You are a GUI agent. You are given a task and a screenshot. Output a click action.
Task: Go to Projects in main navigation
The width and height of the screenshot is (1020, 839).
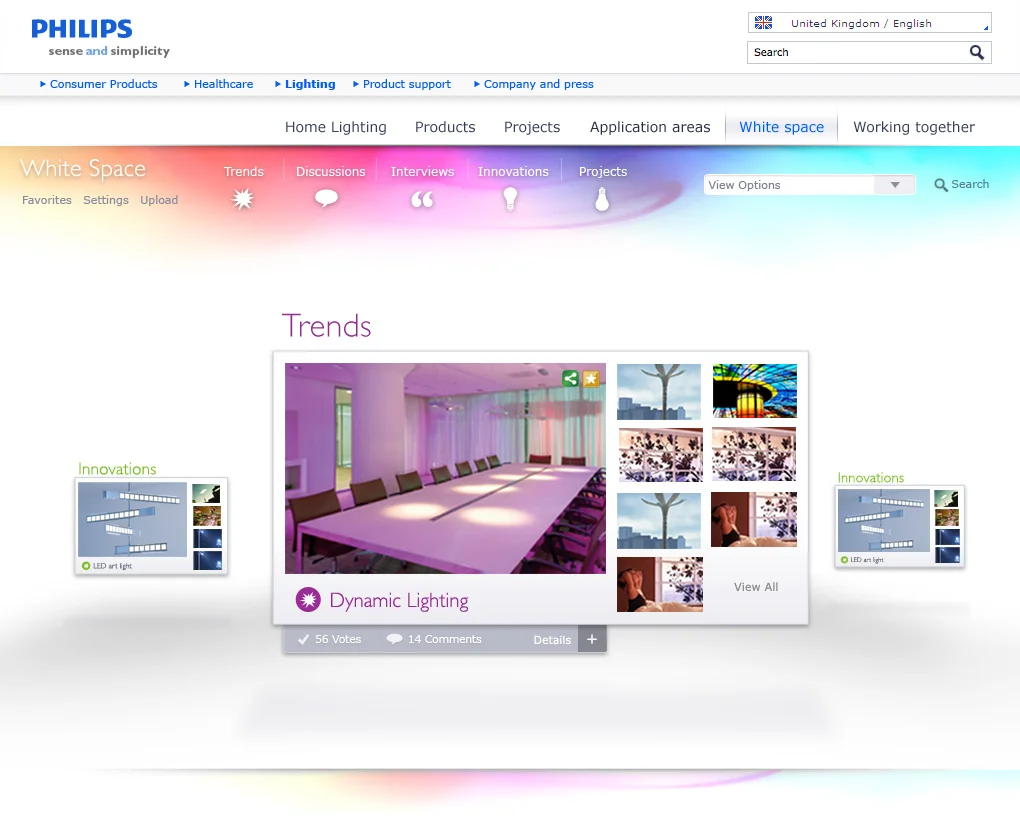tap(532, 127)
